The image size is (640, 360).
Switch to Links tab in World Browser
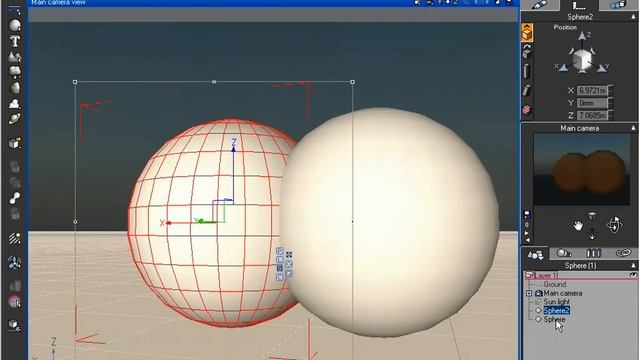pos(623,254)
